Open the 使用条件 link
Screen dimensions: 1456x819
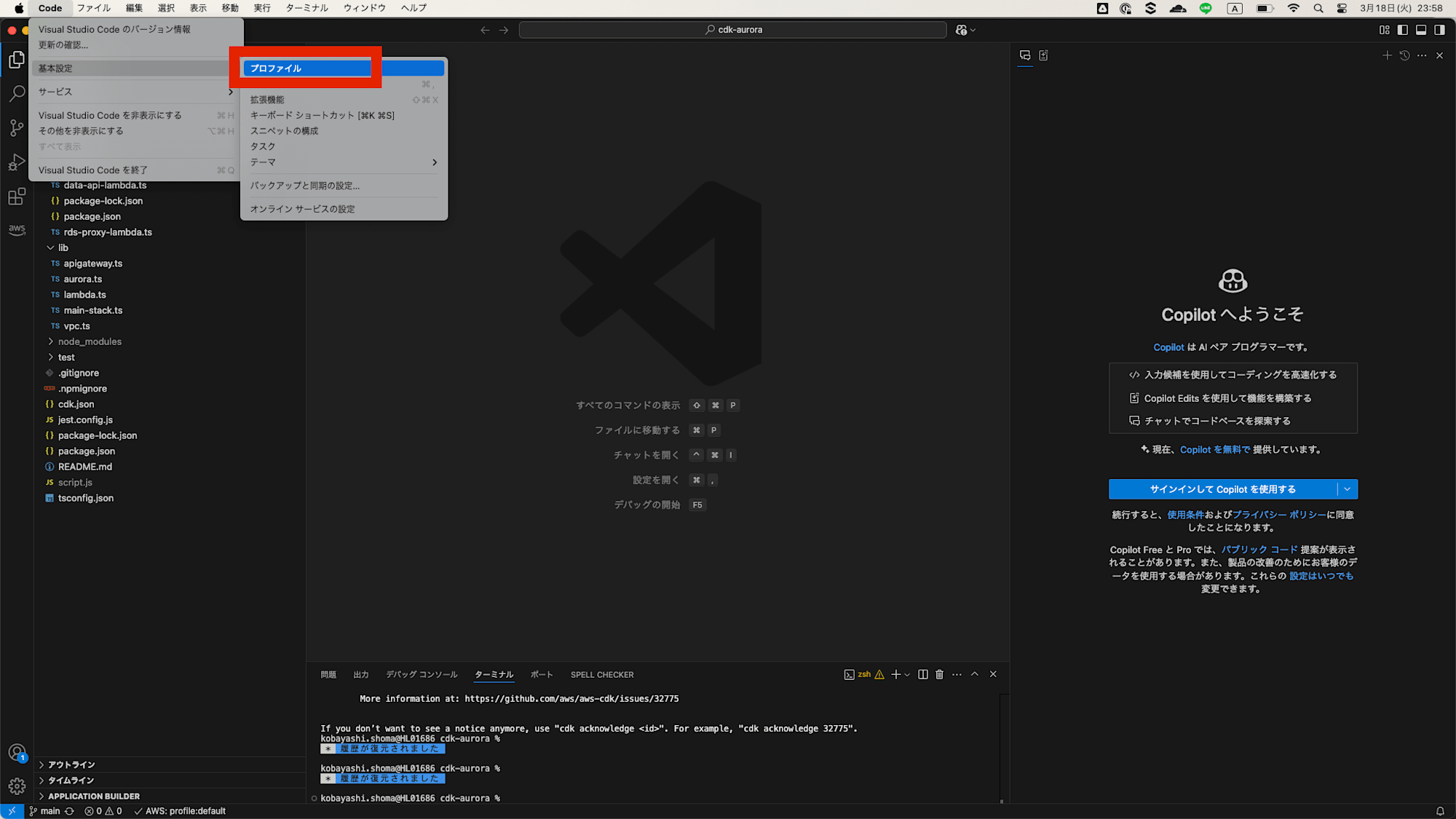click(1185, 515)
